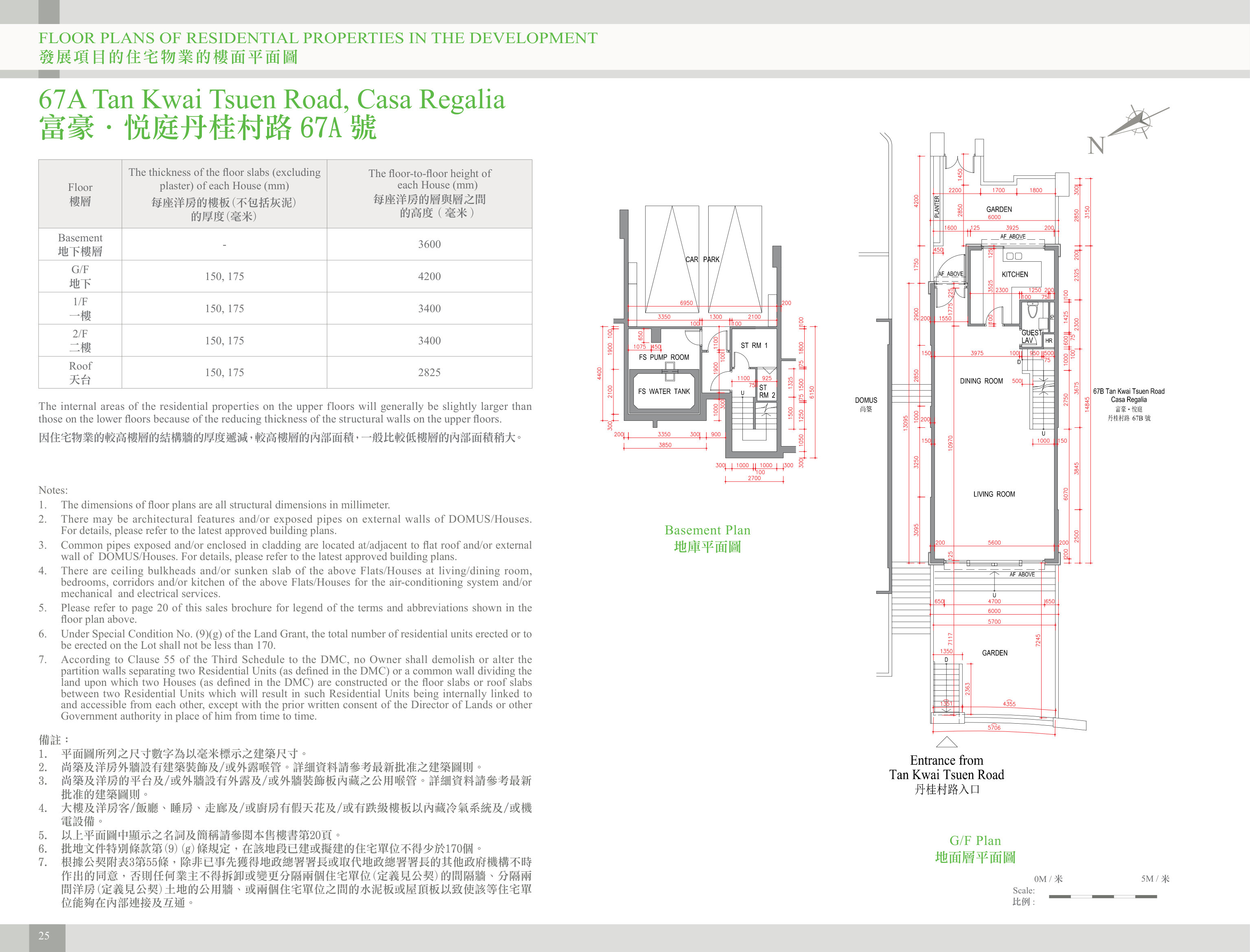The image size is (1250, 952).
Task: Click the 'ST RM 1' label
Action: [754, 345]
